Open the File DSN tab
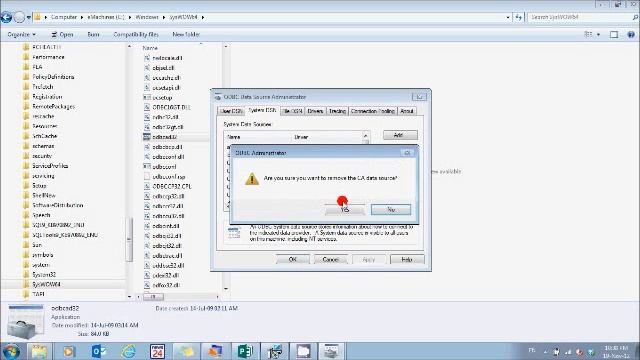640x360 pixels. pos(292,111)
